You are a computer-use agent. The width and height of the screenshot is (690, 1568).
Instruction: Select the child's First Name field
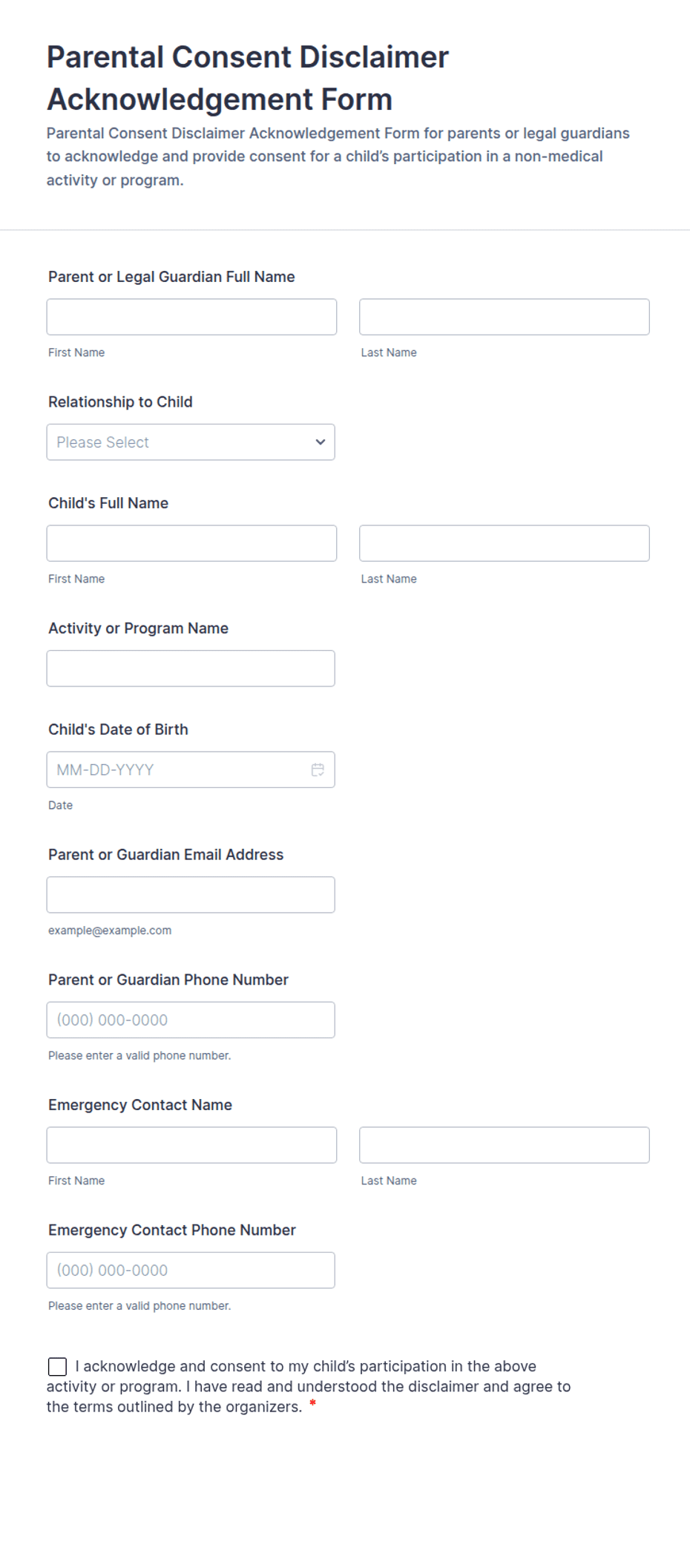click(191, 543)
